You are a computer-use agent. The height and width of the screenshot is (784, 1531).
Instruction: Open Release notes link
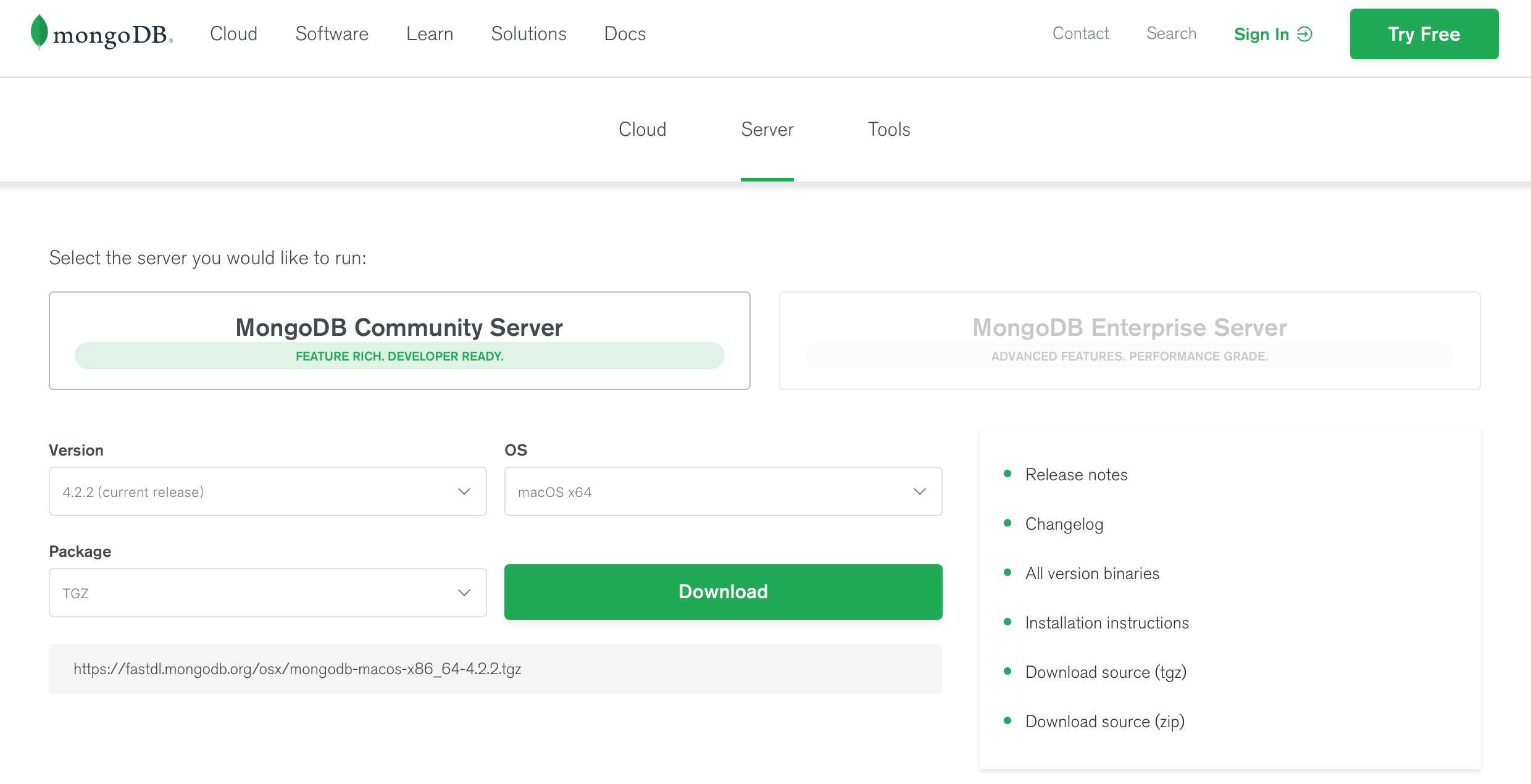click(x=1076, y=474)
